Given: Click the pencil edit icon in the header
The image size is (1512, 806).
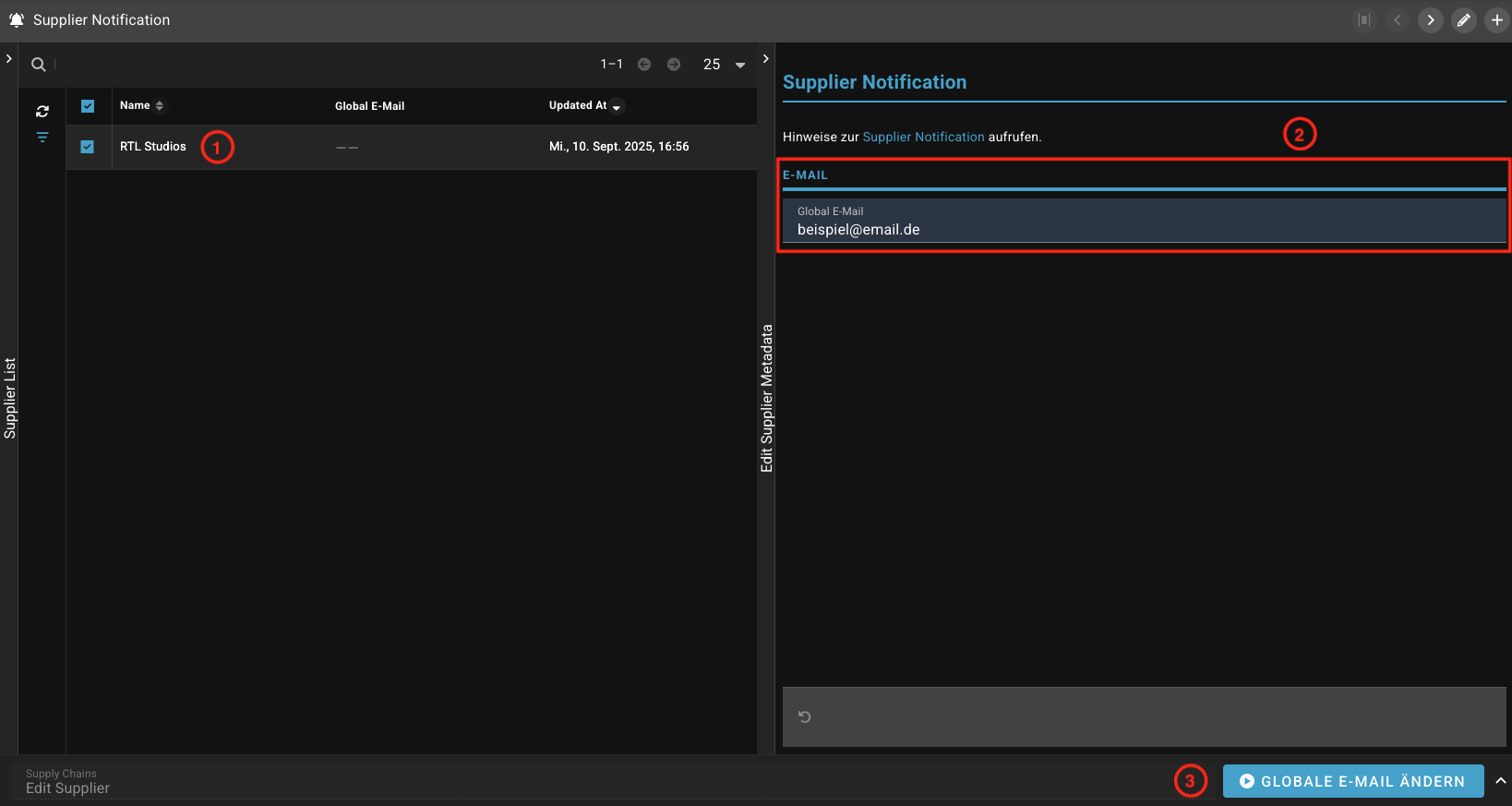Looking at the screenshot, I should click(x=1463, y=20).
